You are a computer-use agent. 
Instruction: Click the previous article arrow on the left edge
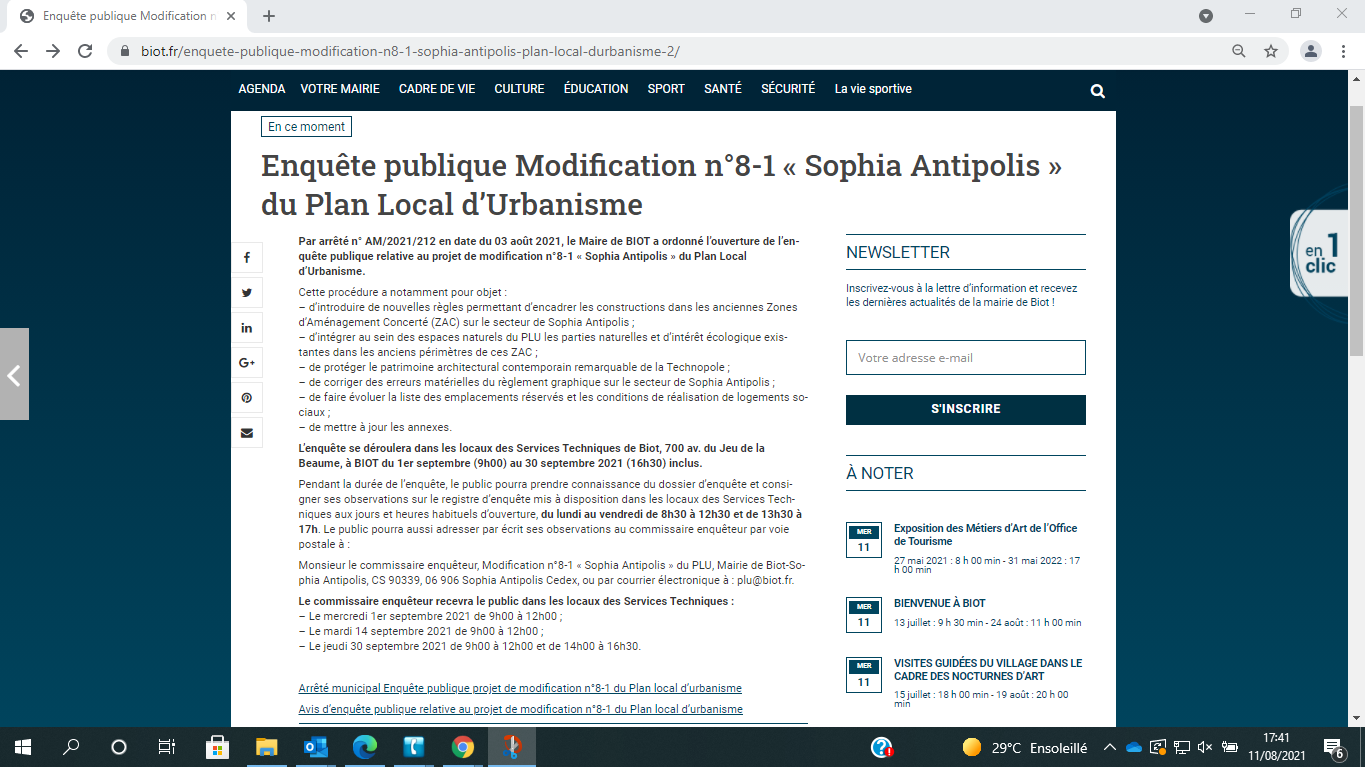(14, 375)
